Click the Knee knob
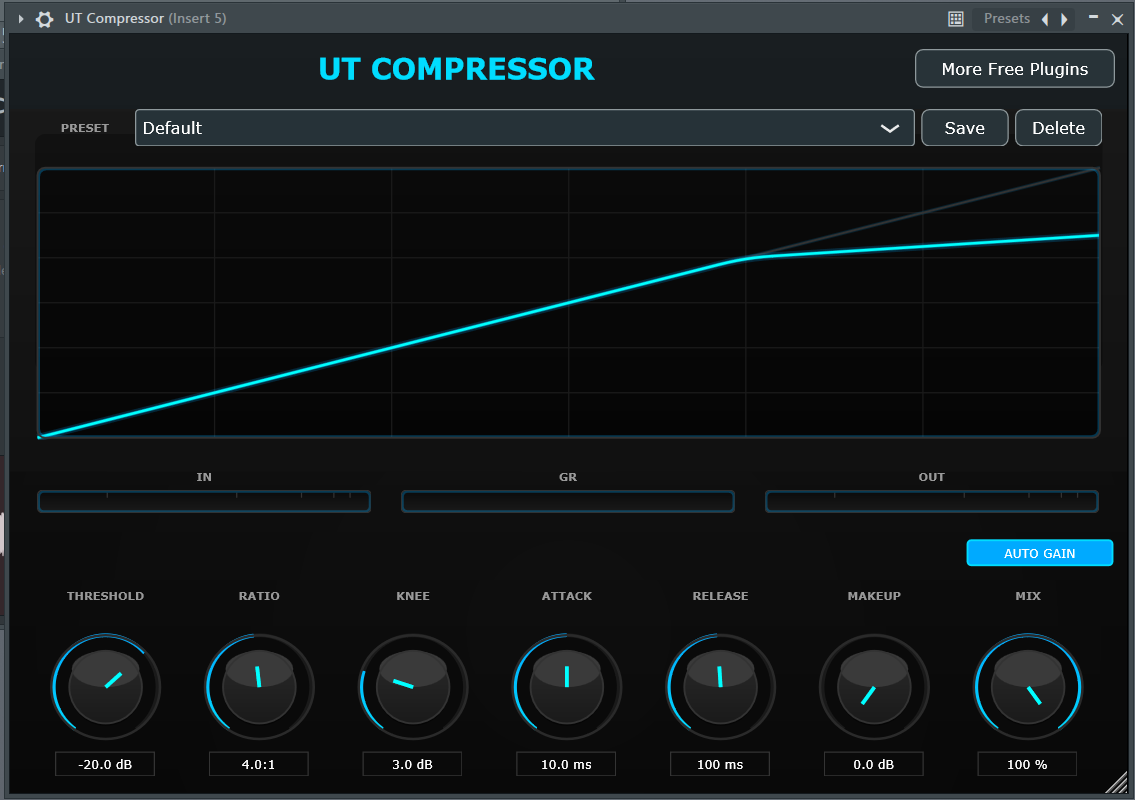 coord(413,687)
